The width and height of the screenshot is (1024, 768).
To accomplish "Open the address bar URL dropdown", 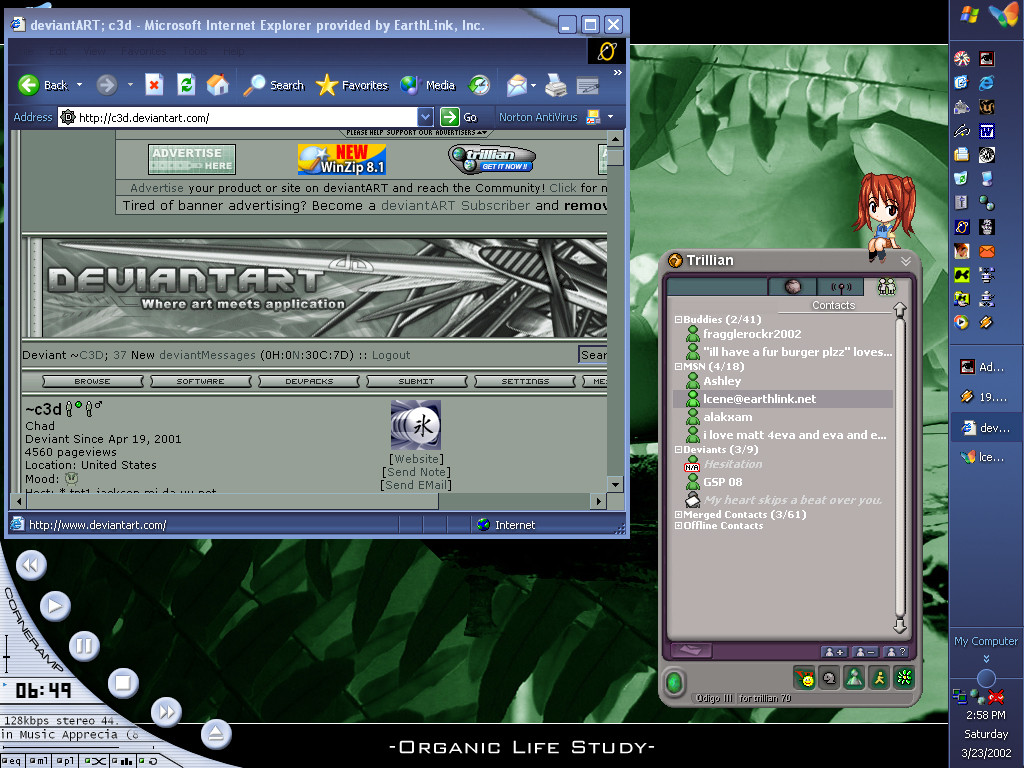I will point(425,118).
